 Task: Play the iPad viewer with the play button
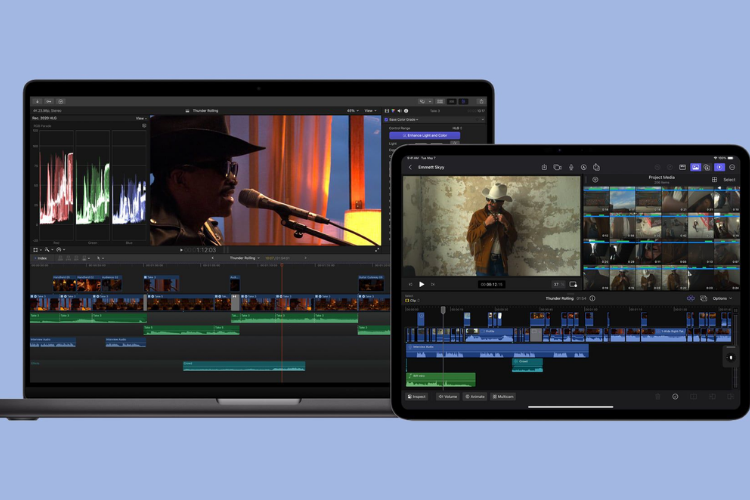pyautogui.click(x=421, y=284)
